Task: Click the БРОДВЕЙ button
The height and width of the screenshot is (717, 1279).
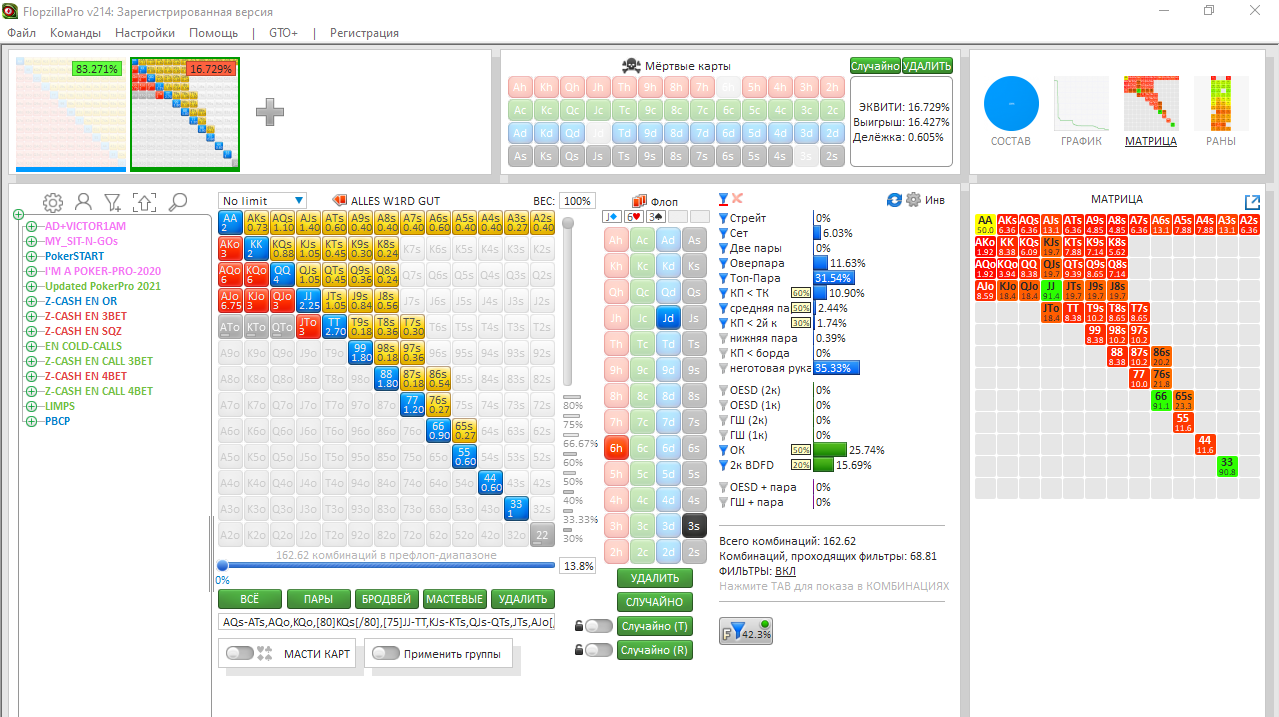Action: coord(386,599)
